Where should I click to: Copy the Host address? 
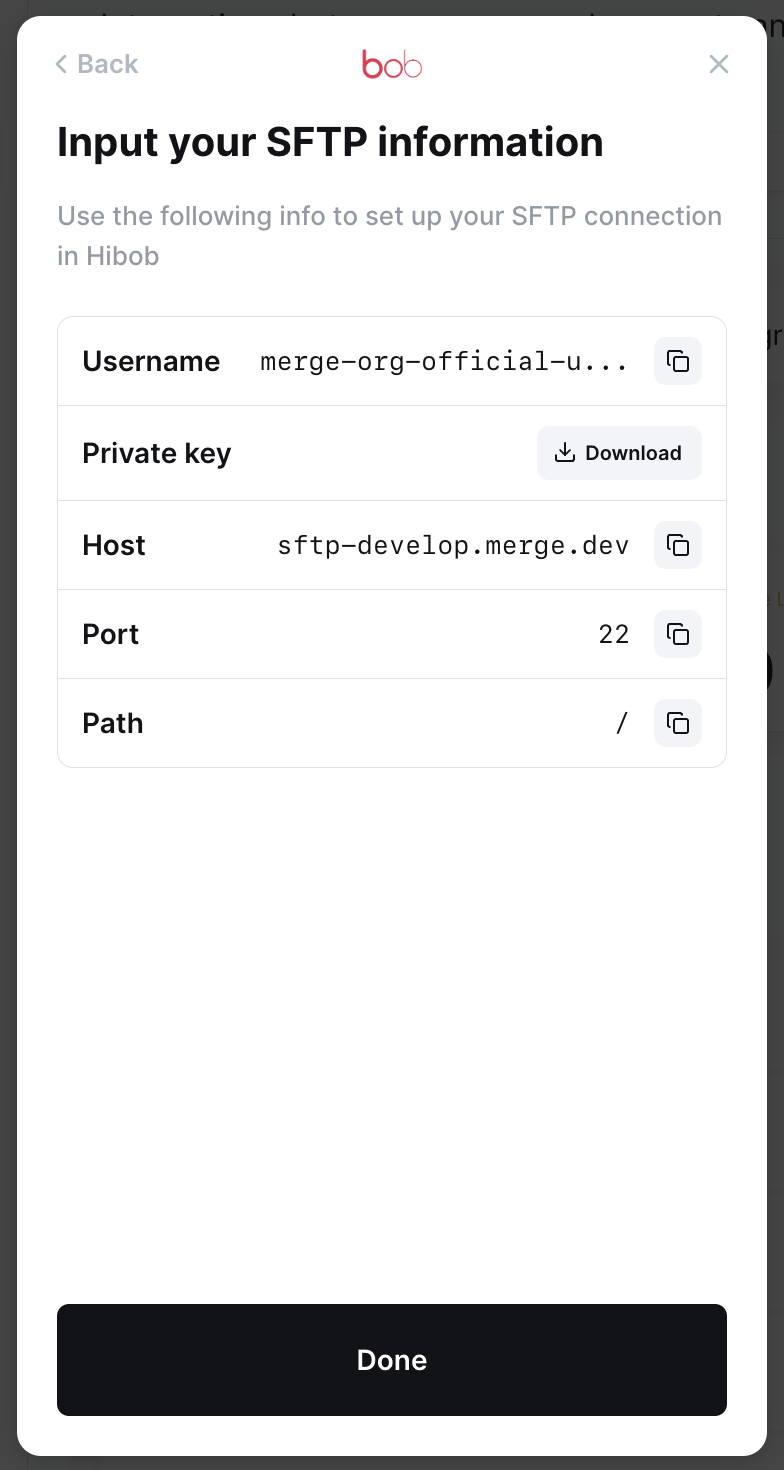(678, 545)
